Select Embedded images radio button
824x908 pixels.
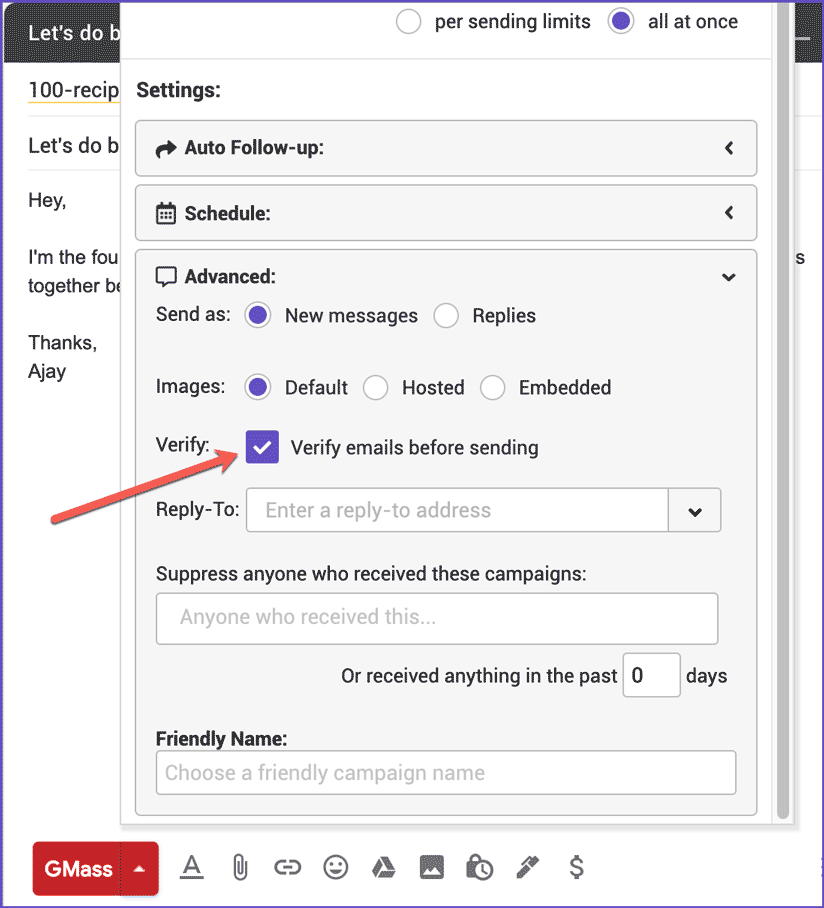(493, 388)
